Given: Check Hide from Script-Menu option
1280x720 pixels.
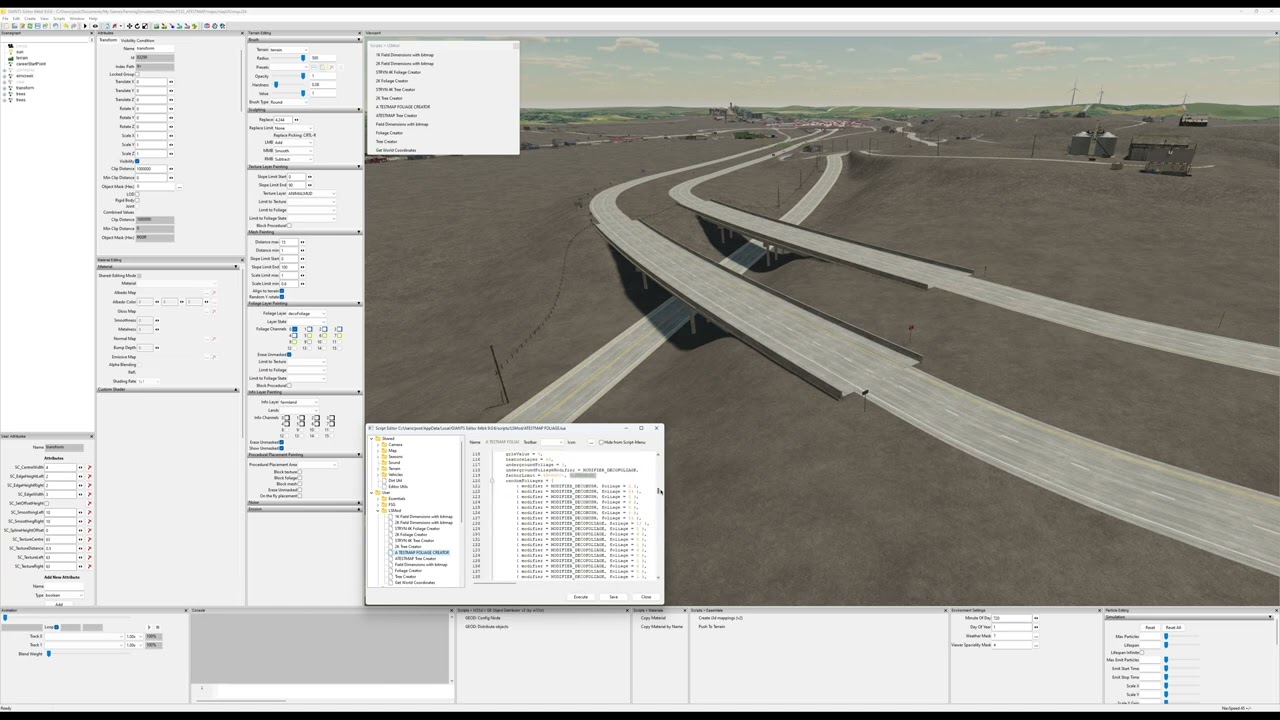Looking at the screenshot, I should pyautogui.click(x=601, y=442).
